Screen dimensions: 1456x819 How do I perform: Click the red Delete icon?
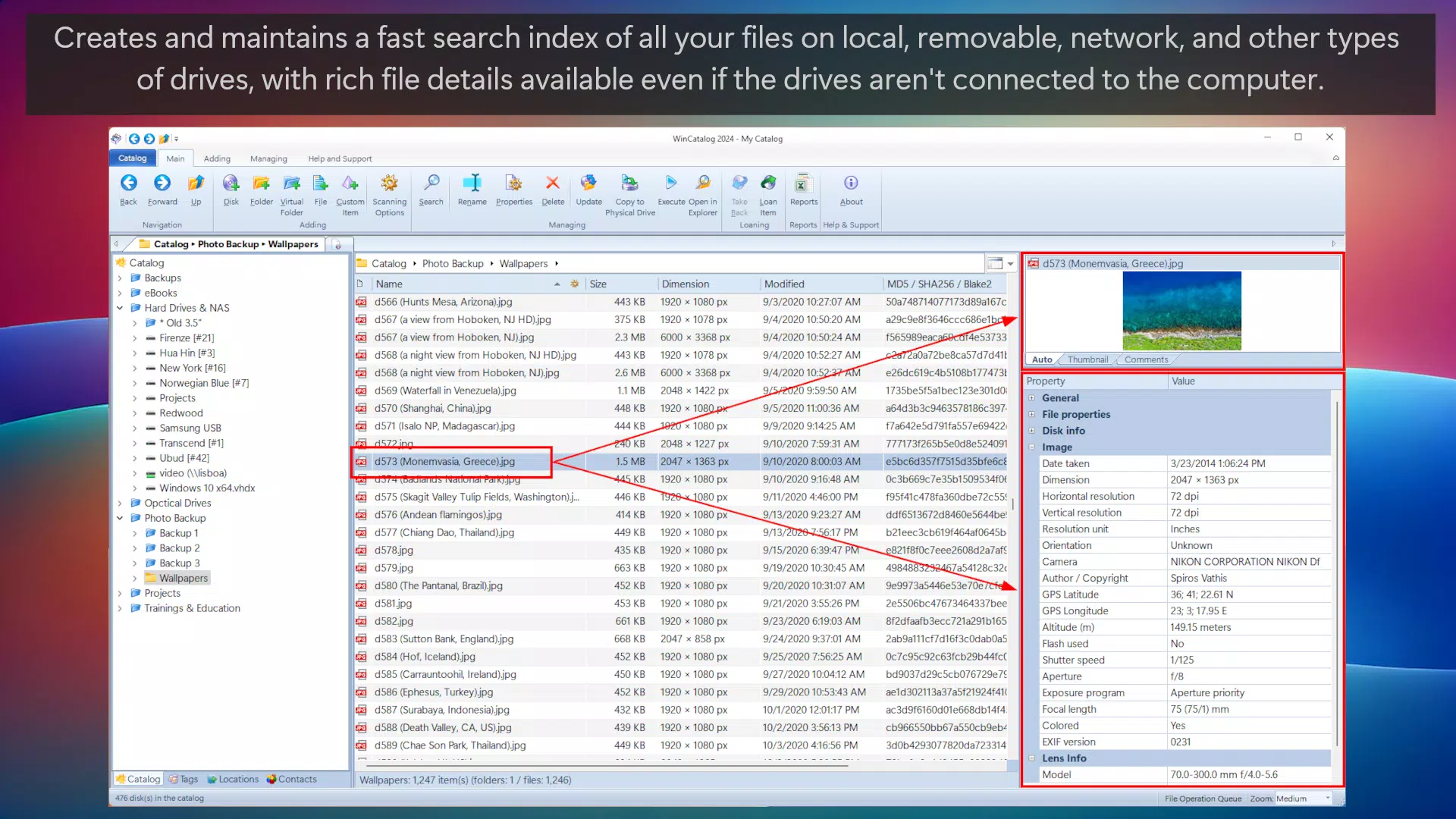553,183
